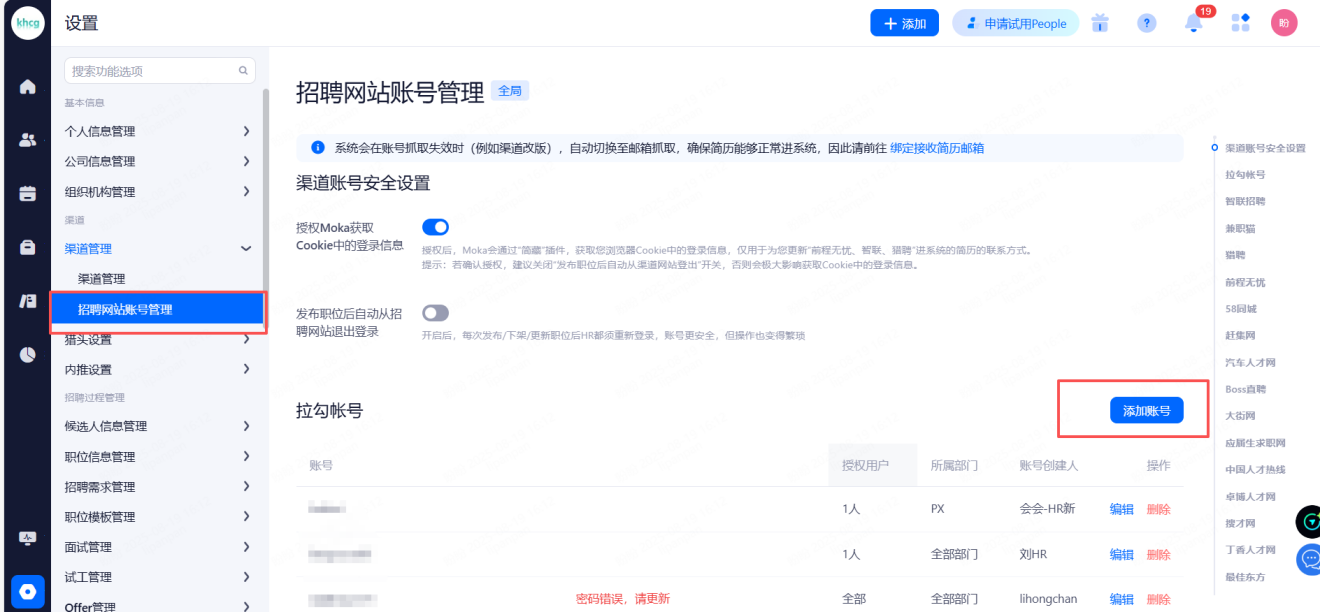Image resolution: width=1320 pixels, height=612 pixels.
Task: Enable auto logout after job publishing toggle
Action: [435, 313]
